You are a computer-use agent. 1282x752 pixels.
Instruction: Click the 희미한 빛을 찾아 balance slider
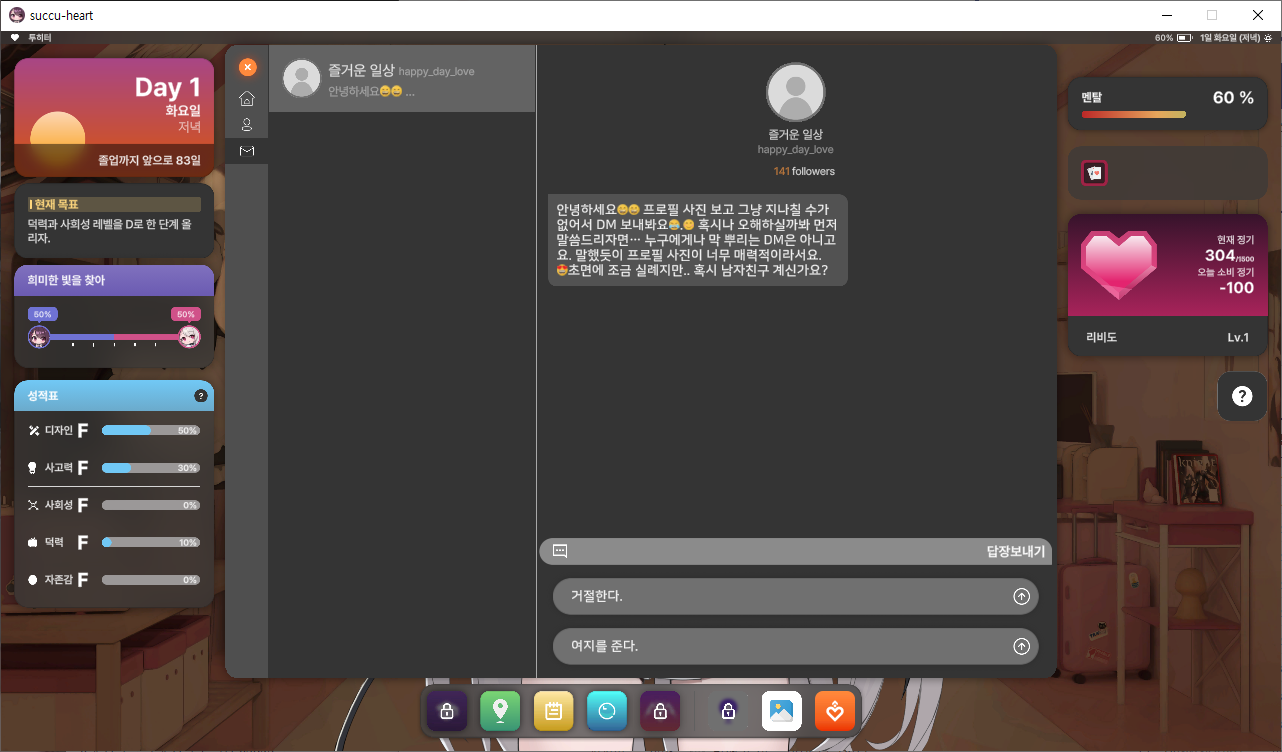(114, 337)
